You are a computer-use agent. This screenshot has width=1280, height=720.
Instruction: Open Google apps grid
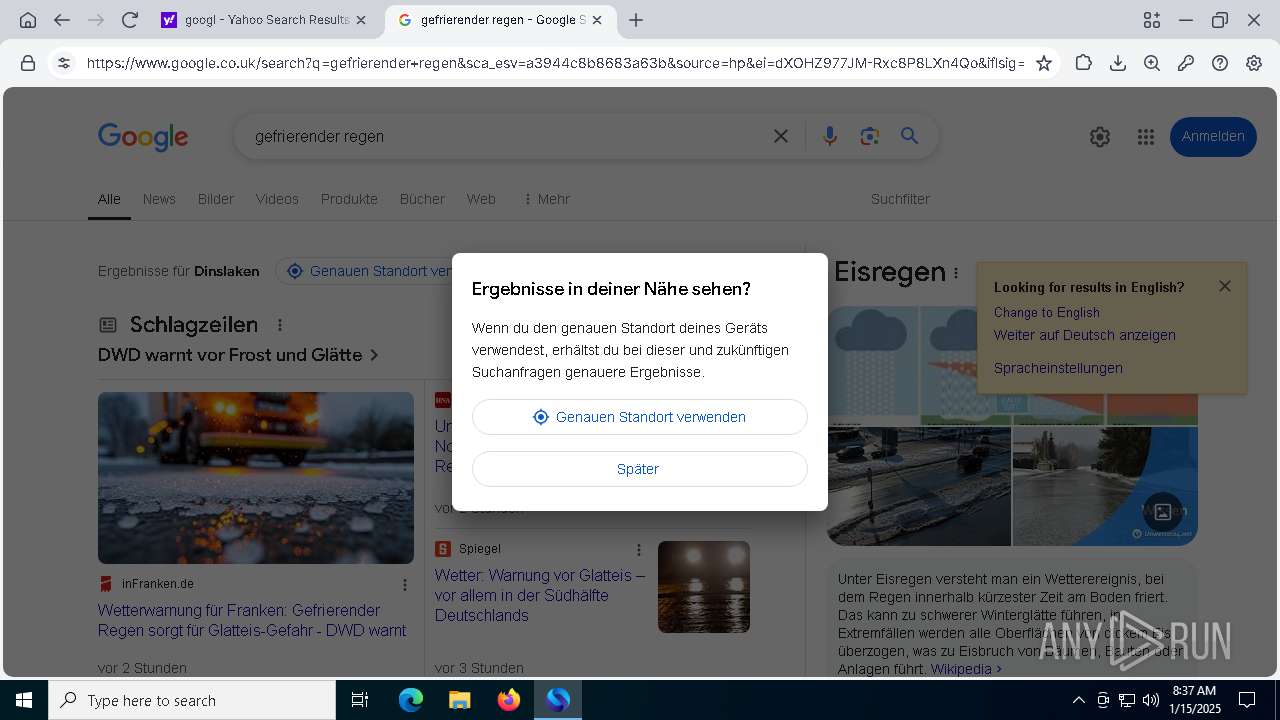[x=1146, y=137]
